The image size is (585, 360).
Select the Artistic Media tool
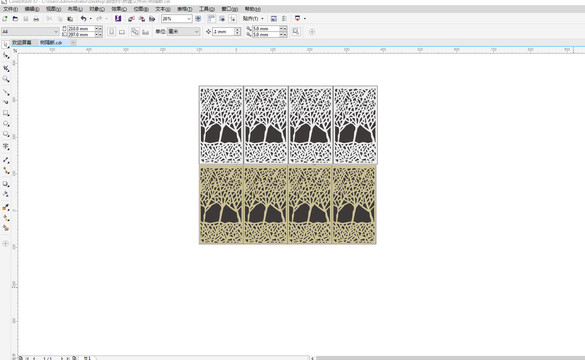[x=6, y=102]
